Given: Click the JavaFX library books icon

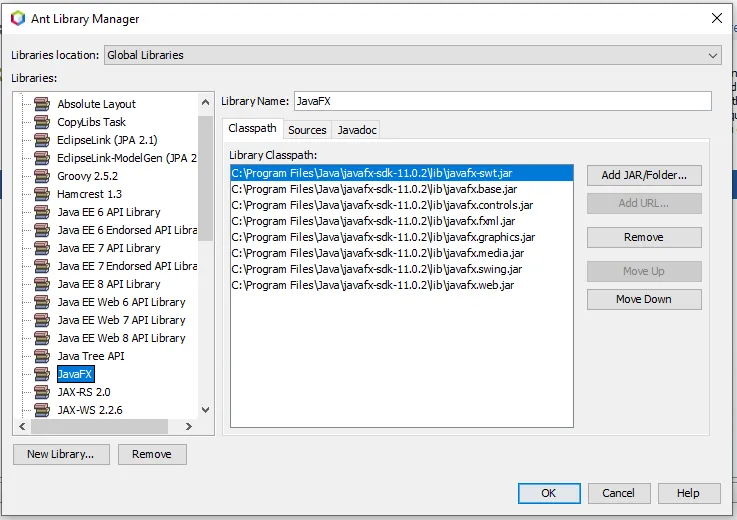Looking at the screenshot, I should [x=42, y=374].
